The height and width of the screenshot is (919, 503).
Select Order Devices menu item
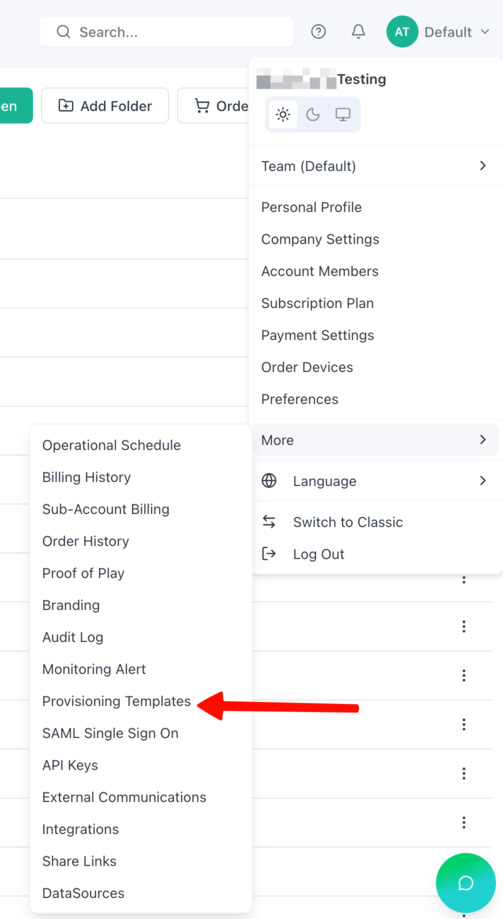click(307, 367)
